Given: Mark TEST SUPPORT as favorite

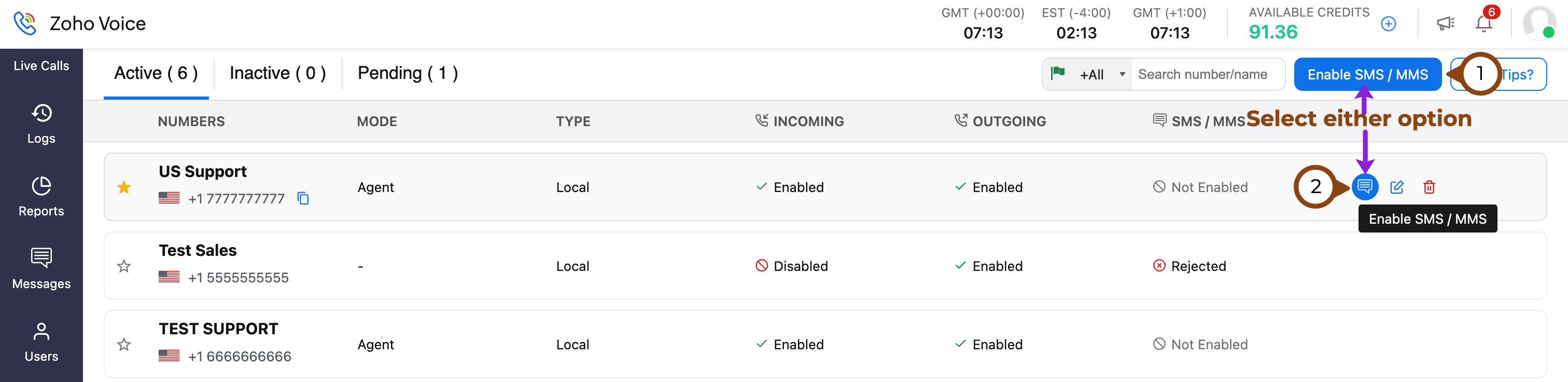Looking at the screenshot, I should pos(124,345).
